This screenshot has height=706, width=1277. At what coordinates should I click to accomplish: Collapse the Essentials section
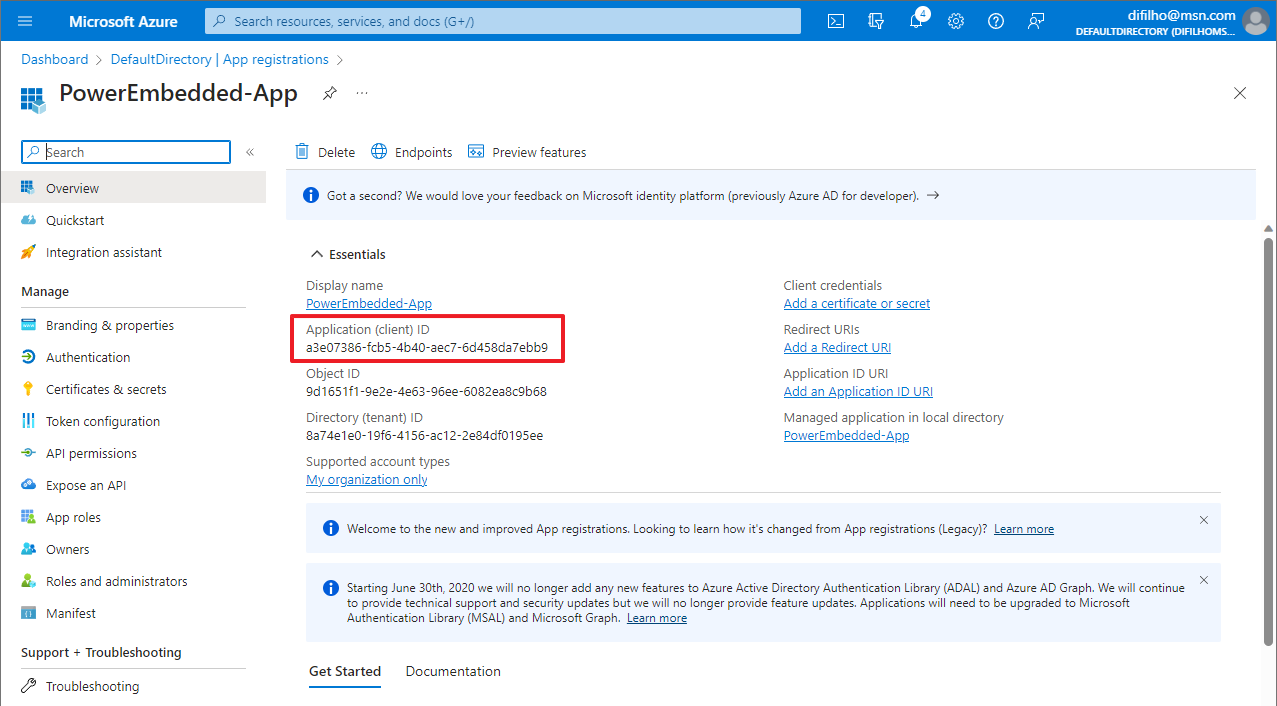317,254
